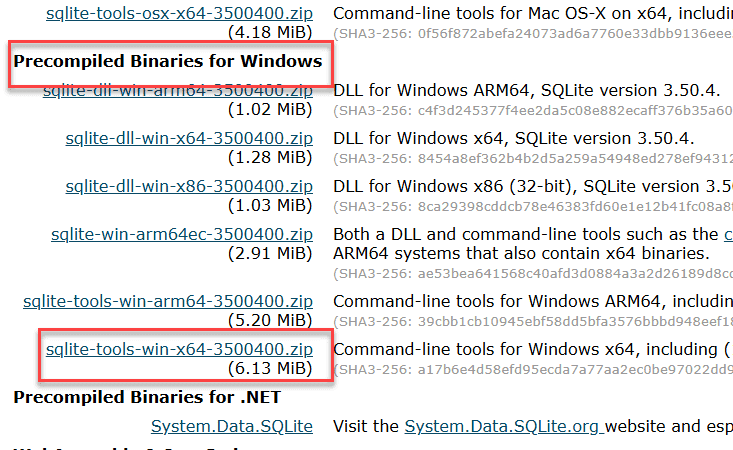Download sqlite-tools-win-arm64-3500400.zip
The height and width of the screenshot is (450, 733).
(x=167, y=301)
